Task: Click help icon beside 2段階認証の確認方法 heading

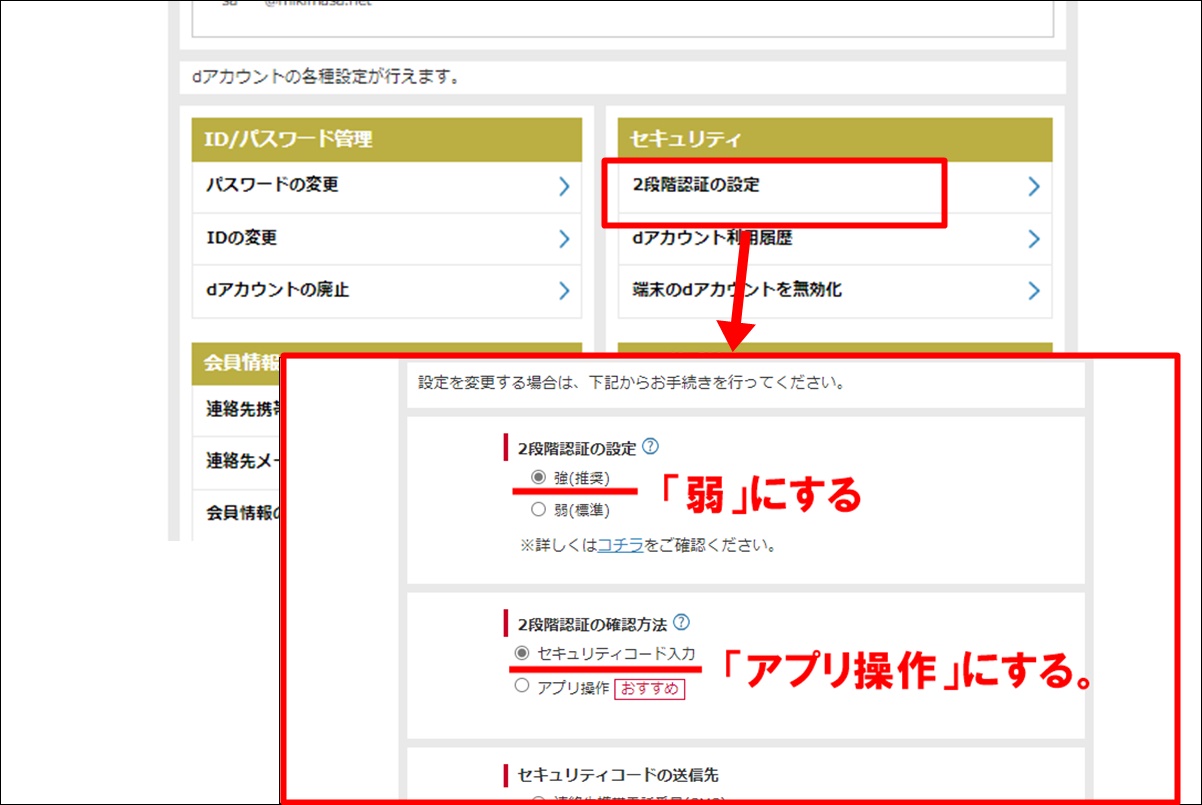Action: (682, 623)
